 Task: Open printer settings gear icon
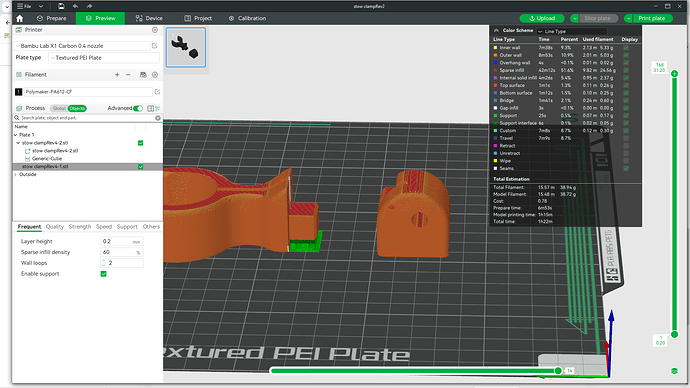[155, 30]
